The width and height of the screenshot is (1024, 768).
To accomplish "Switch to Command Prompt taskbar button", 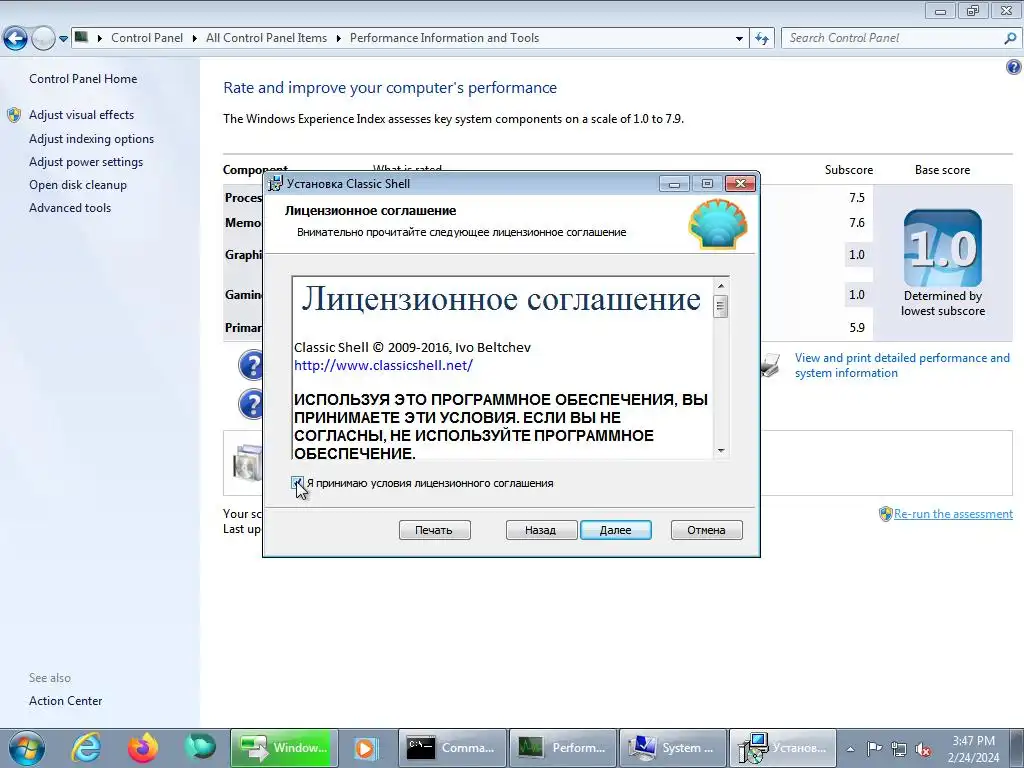I will 452,748.
